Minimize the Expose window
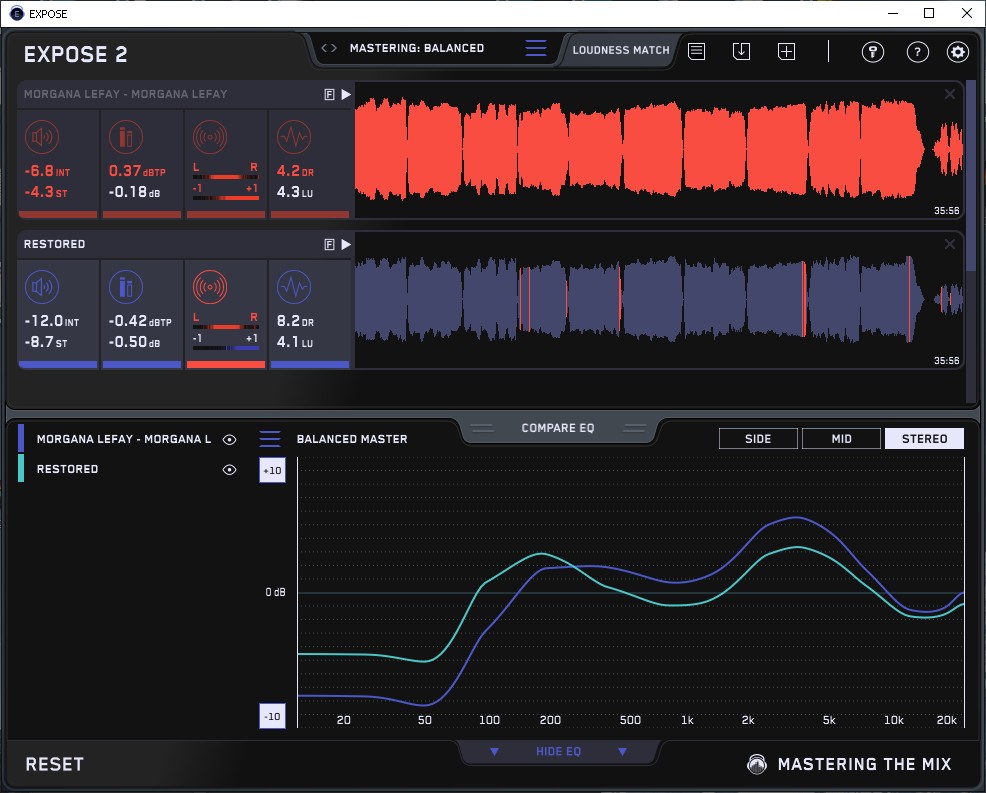This screenshot has width=986, height=793. pyautogui.click(x=893, y=13)
